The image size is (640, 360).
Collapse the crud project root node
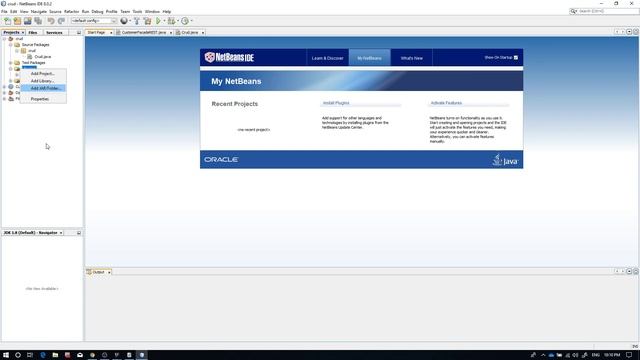(4, 39)
